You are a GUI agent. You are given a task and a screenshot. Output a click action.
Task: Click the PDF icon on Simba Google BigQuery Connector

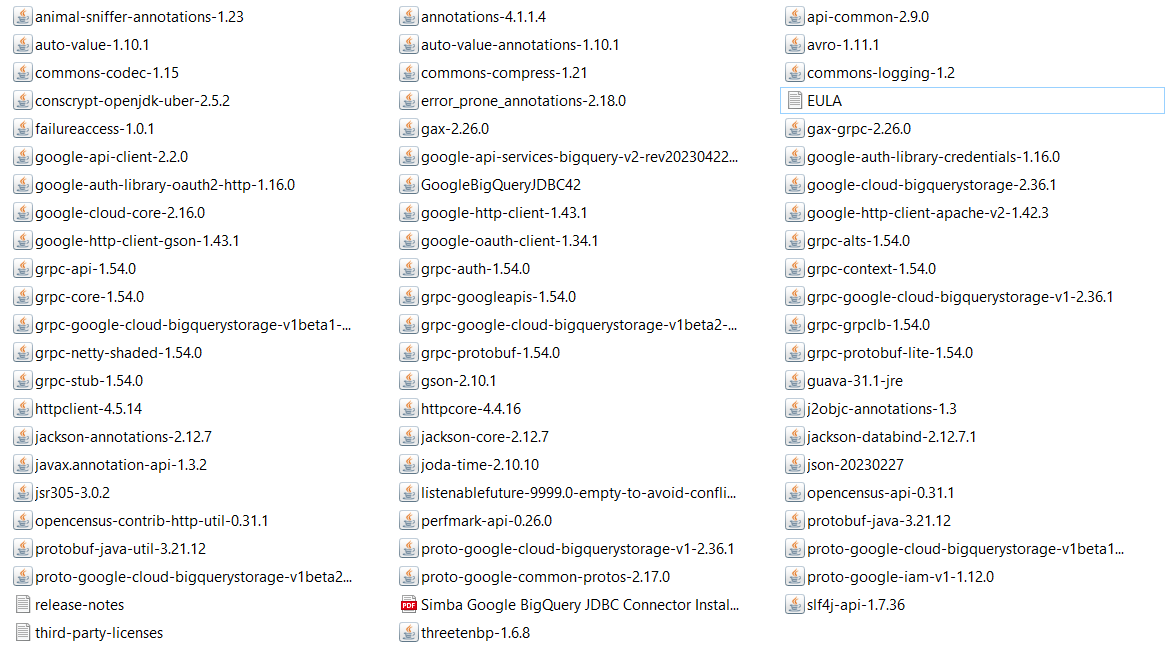[408, 604]
